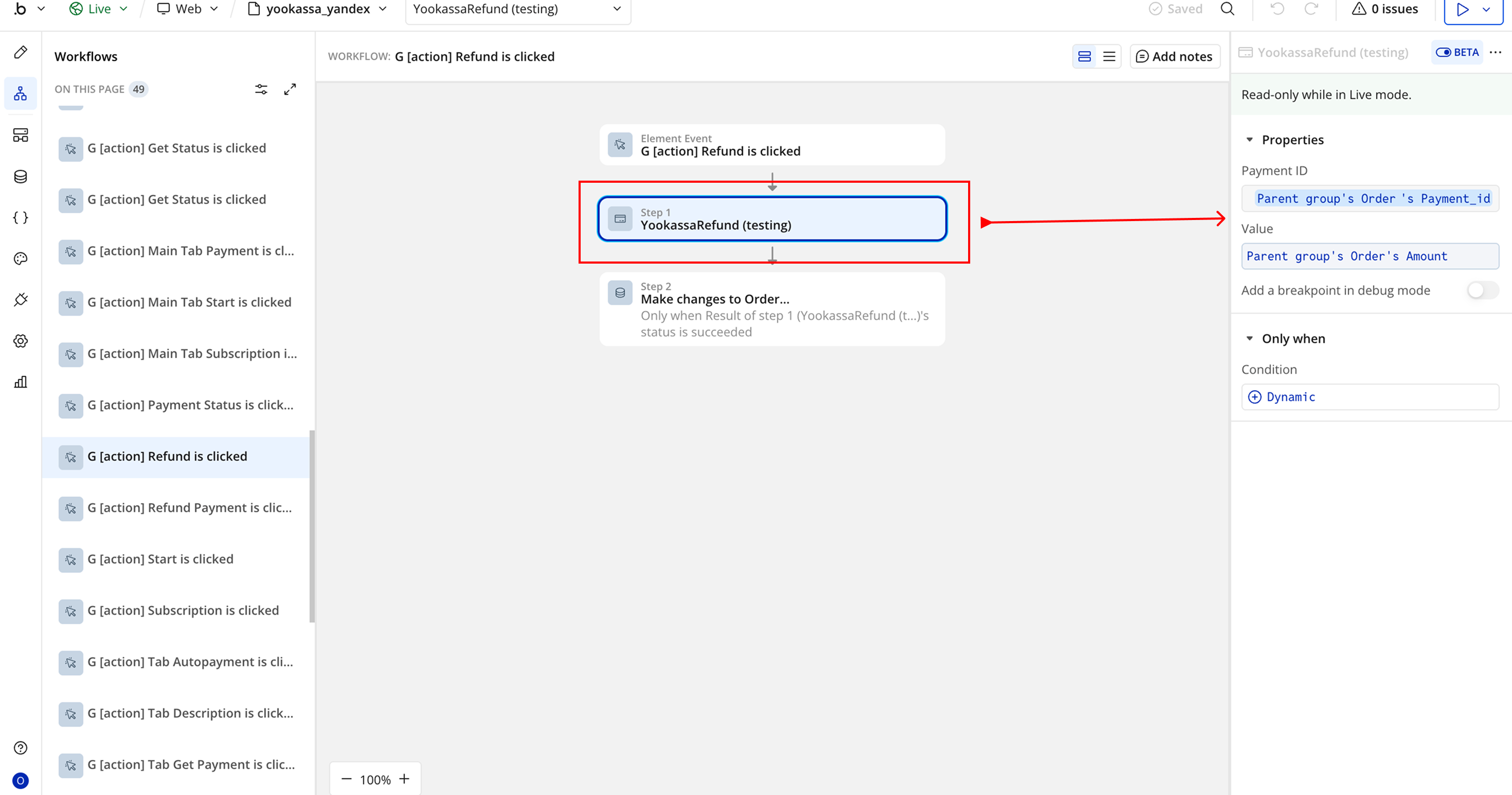Open workflow filter settings icon
The width and height of the screenshot is (1512, 795).
[261, 89]
